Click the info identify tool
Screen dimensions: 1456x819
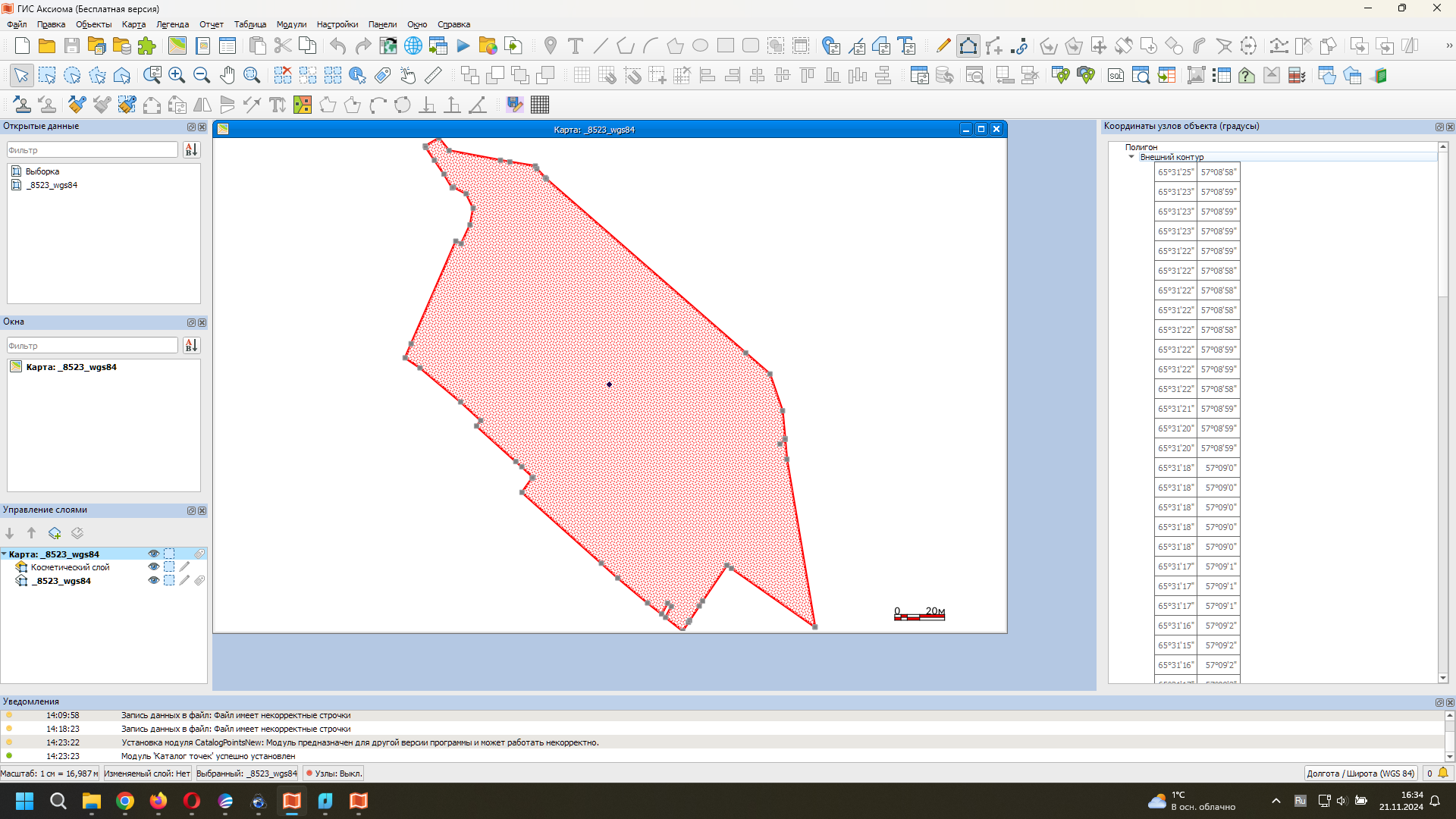coord(357,75)
